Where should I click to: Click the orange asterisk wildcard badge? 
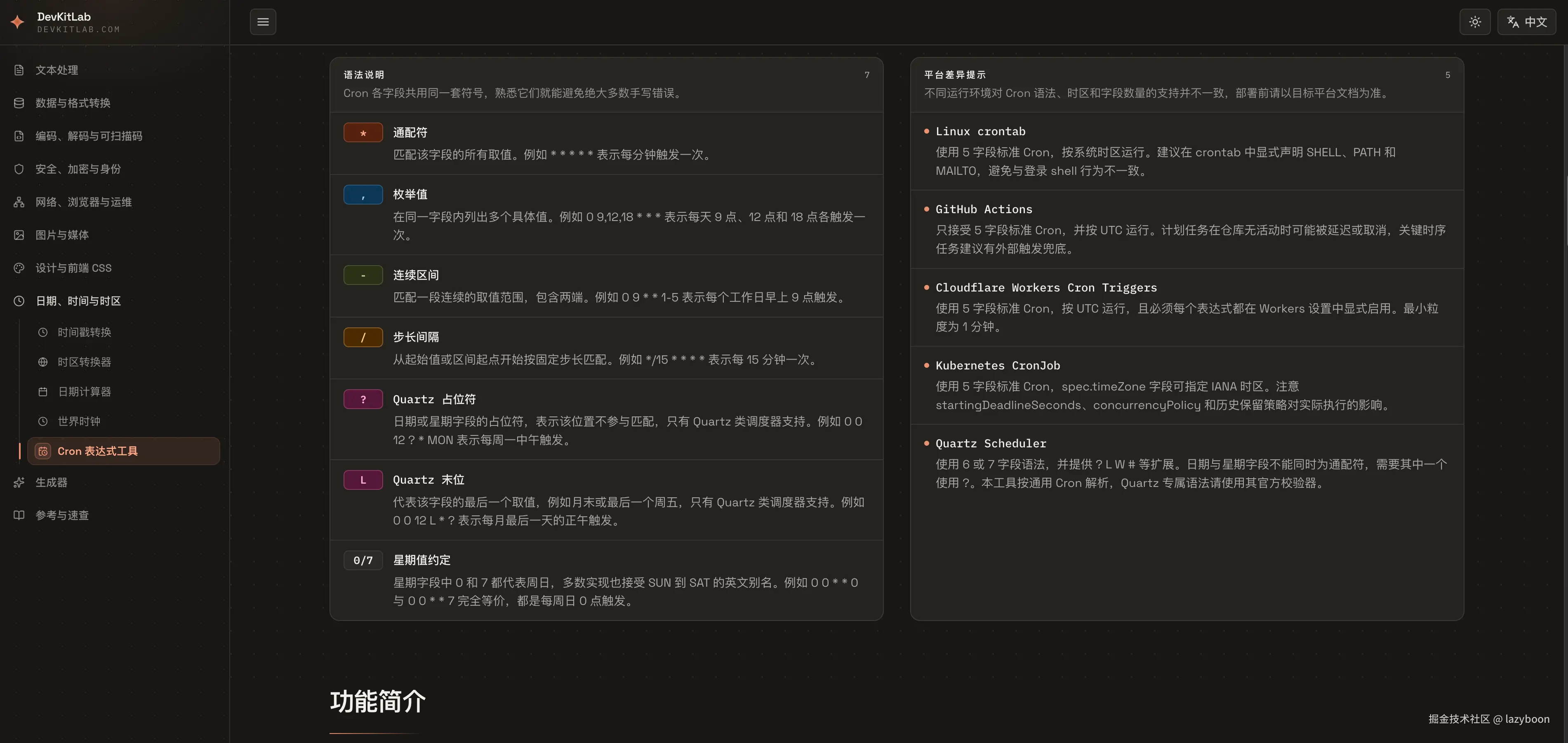tap(363, 133)
